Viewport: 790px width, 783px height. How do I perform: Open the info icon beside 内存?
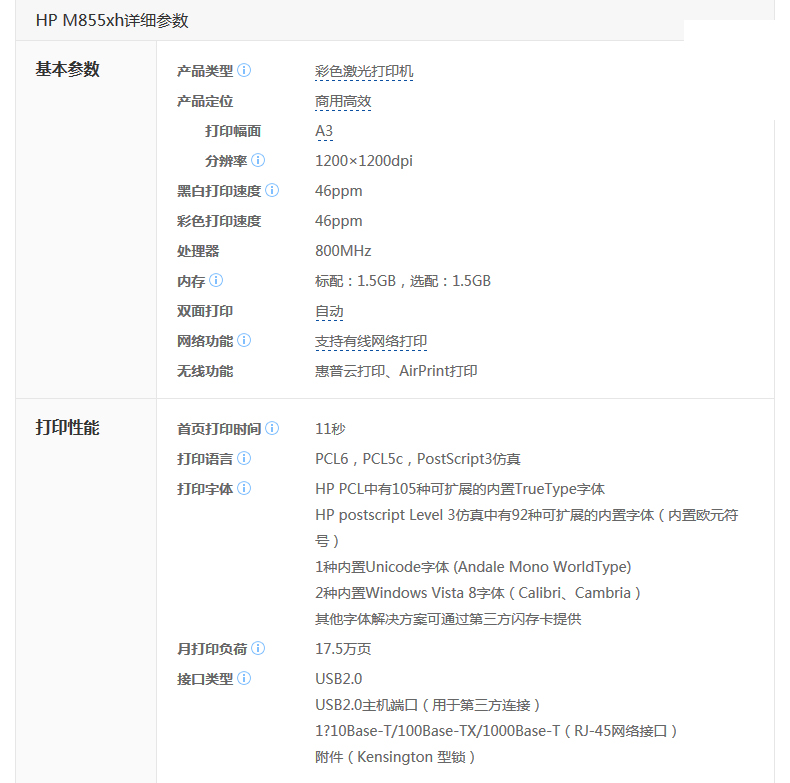(x=216, y=280)
